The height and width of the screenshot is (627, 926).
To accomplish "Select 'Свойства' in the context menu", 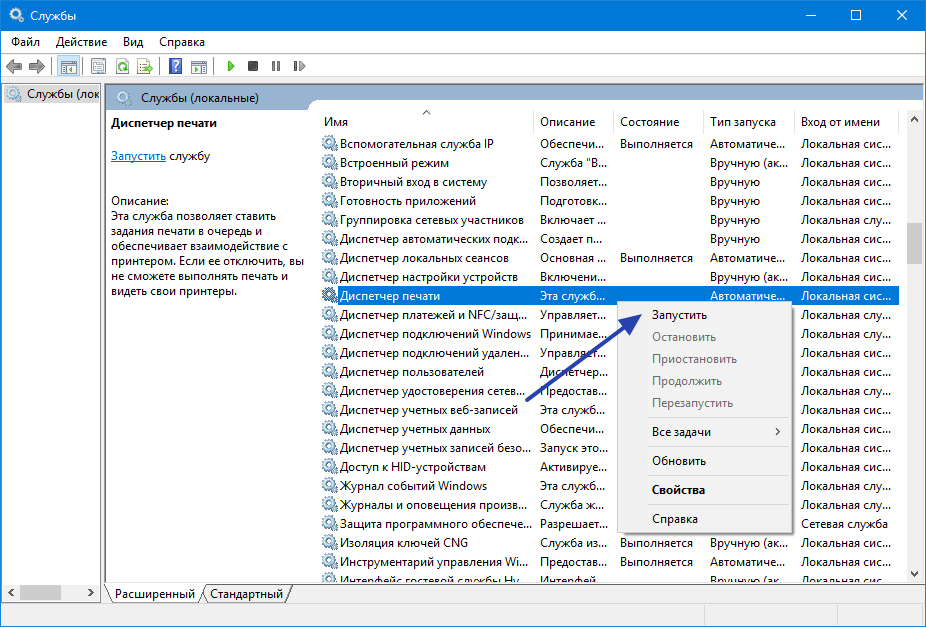I will 678,490.
